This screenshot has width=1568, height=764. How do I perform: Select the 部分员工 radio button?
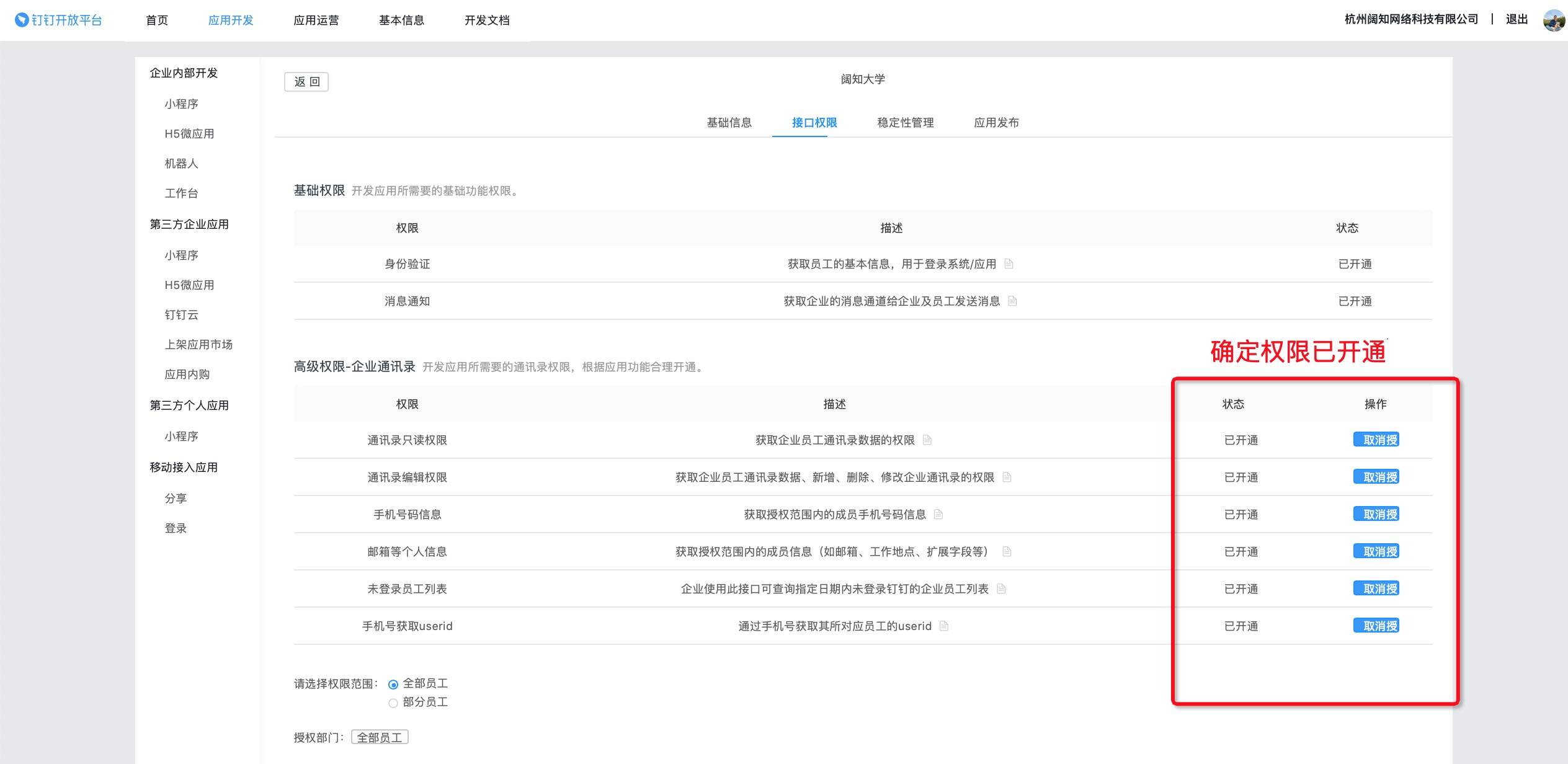click(393, 703)
